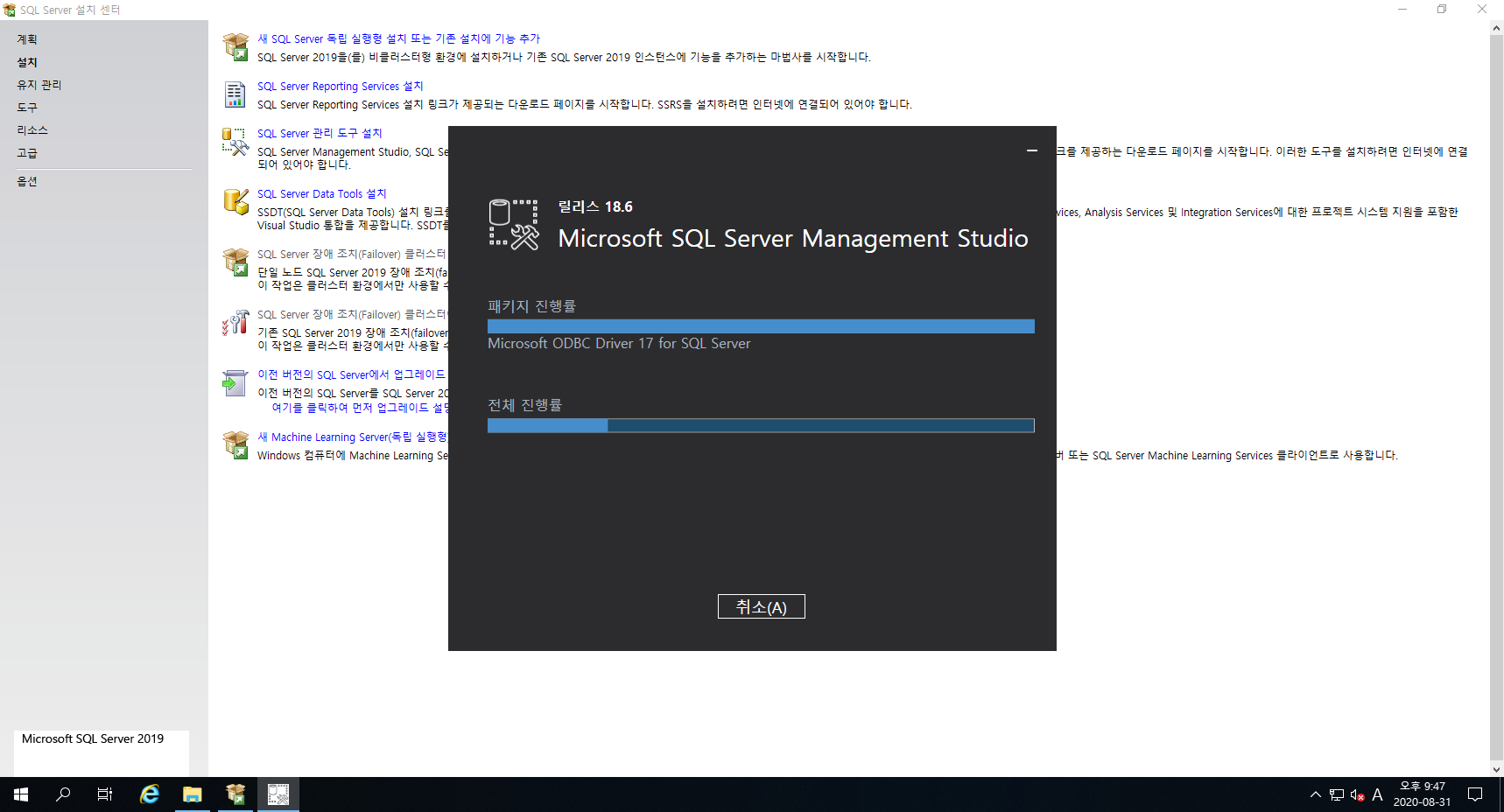Click the SSMS logo icon in the installer dialog
Viewport: 1504px width, 812px height.
pos(514,225)
